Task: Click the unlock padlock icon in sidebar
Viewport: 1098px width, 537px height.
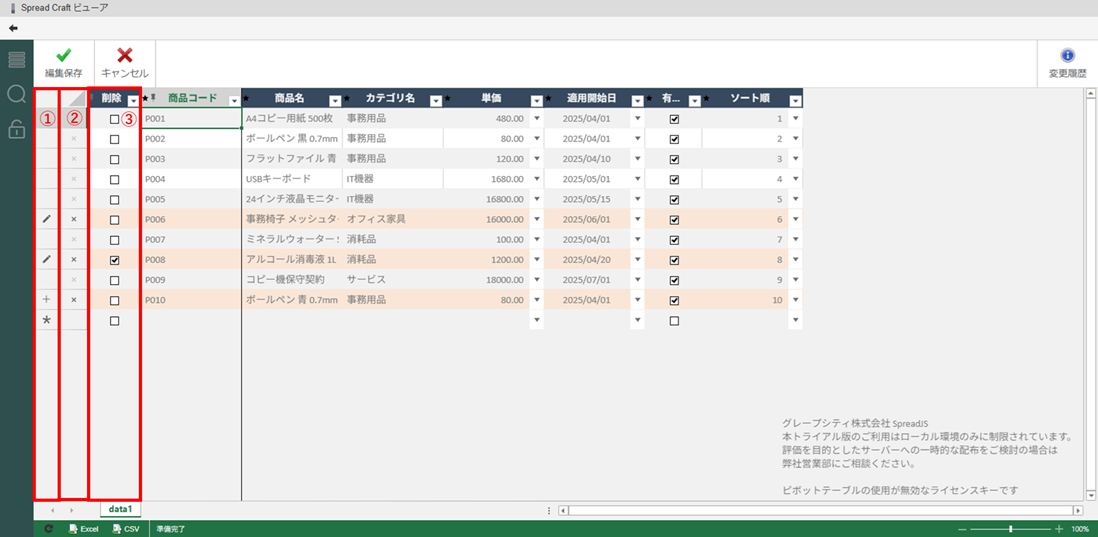Action: [17, 129]
